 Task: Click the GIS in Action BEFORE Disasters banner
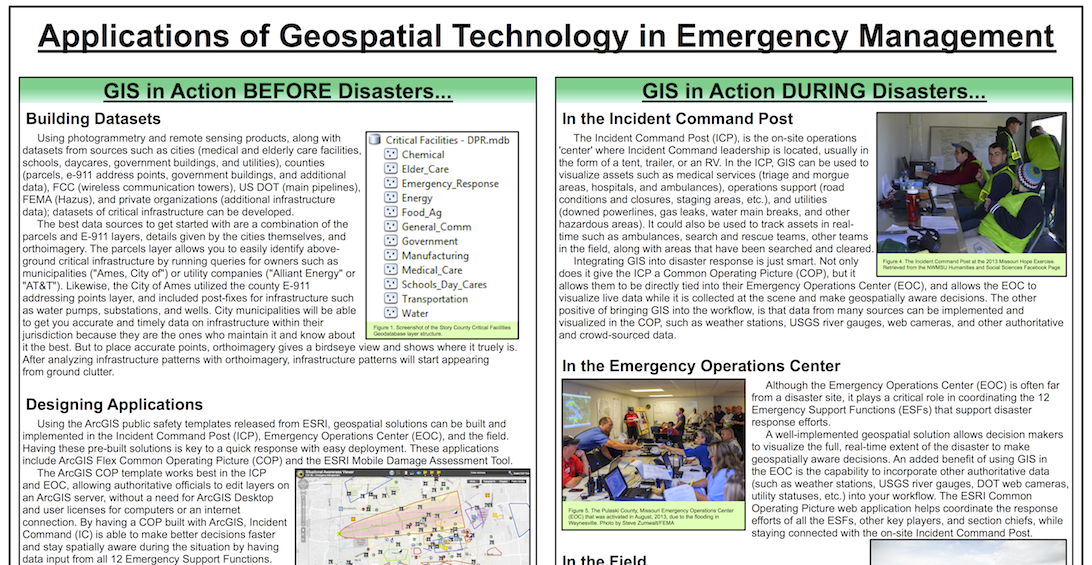pos(278,91)
